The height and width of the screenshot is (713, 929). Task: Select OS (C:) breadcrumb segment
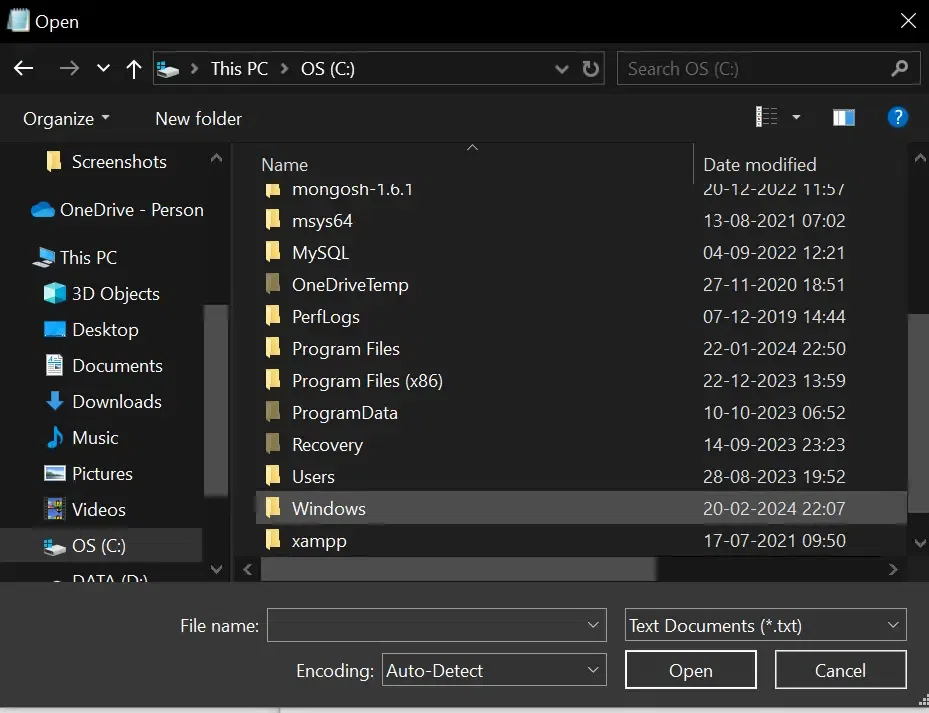[x=328, y=69]
